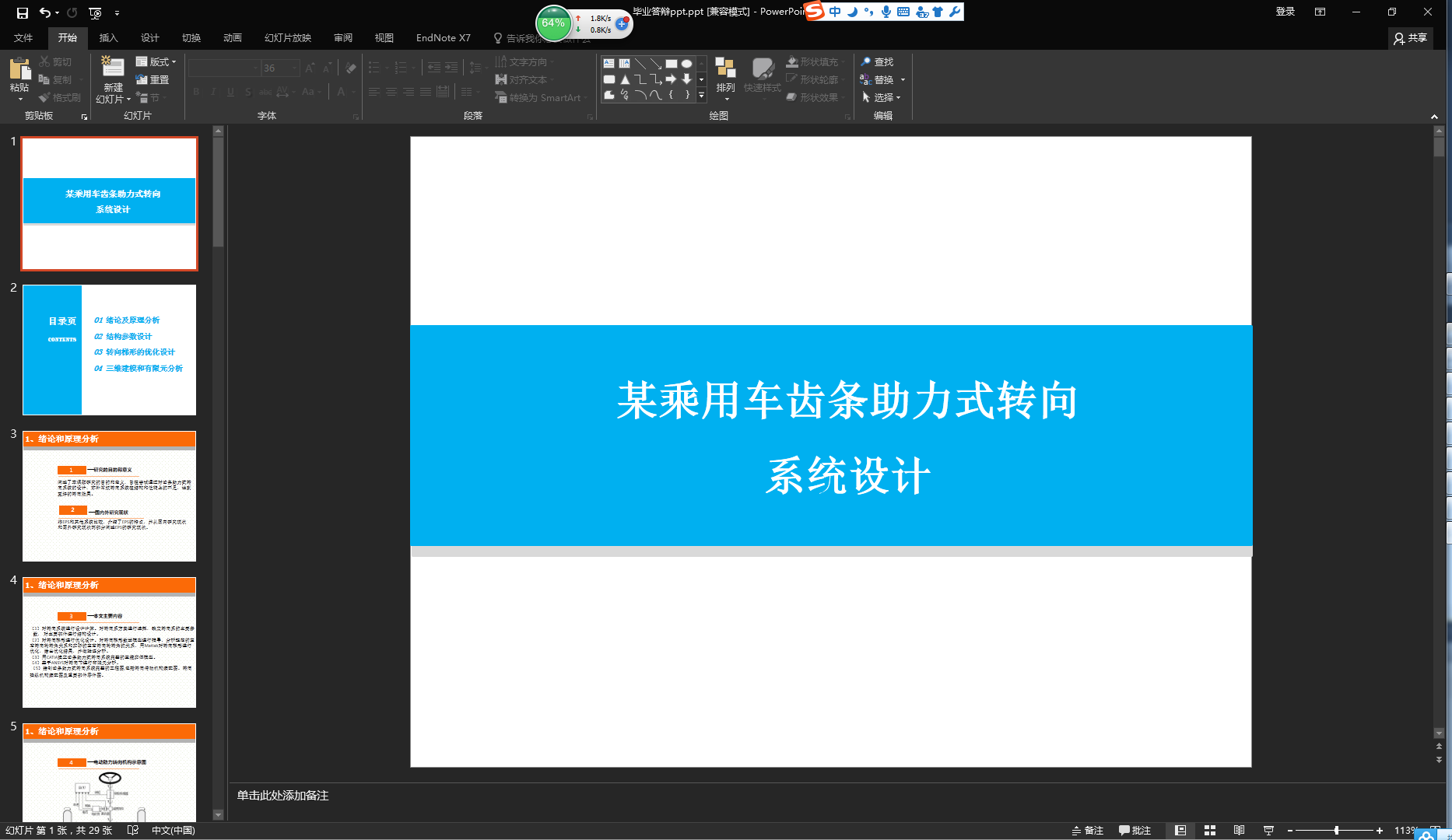Select slide 2 目录页 thumbnail
This screenshot has width=1452, height=840.
point(109,350)
